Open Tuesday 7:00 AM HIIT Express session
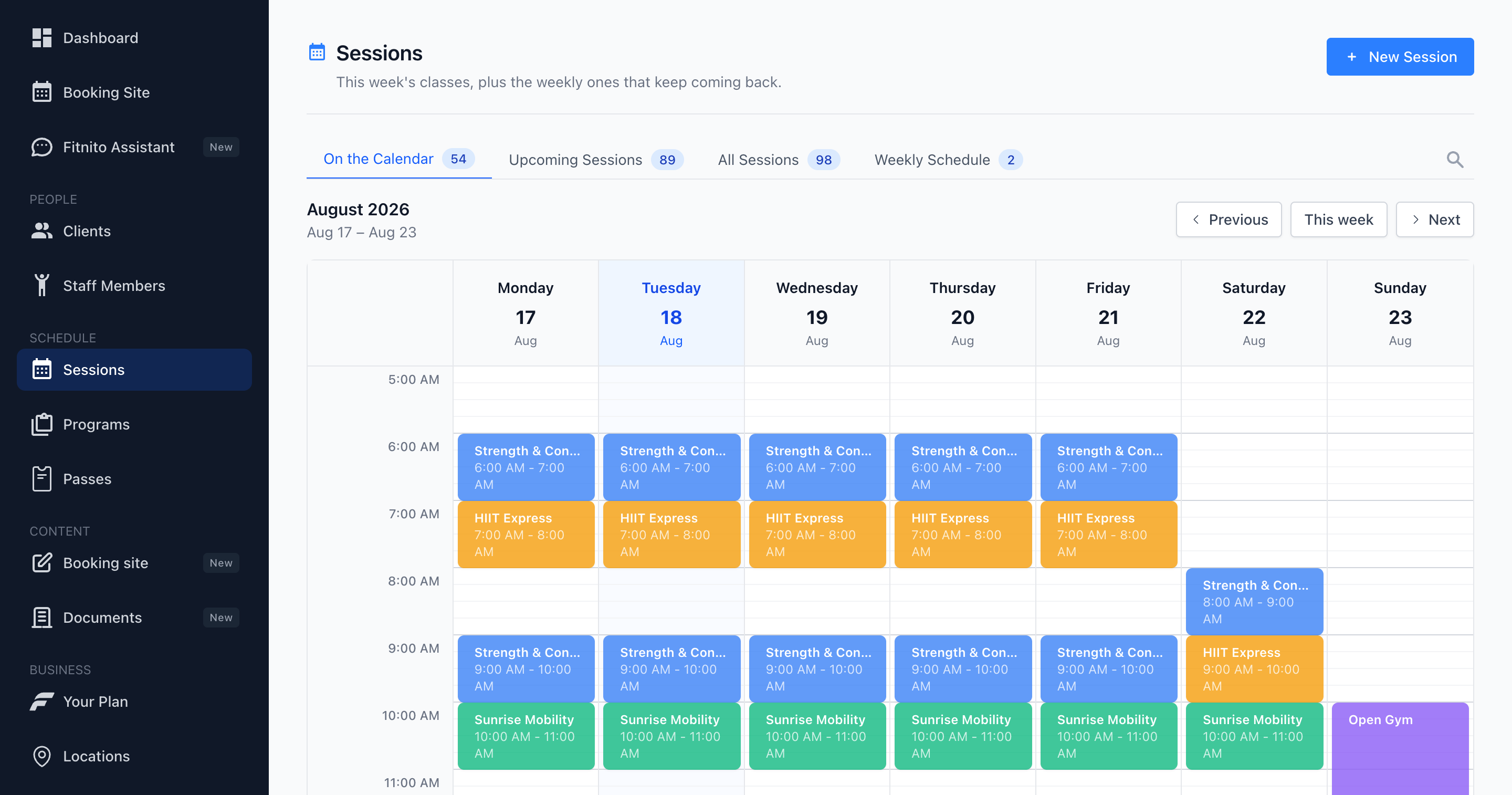The height and width of the screenshot is (795, 1512). [x=671, y=535]
